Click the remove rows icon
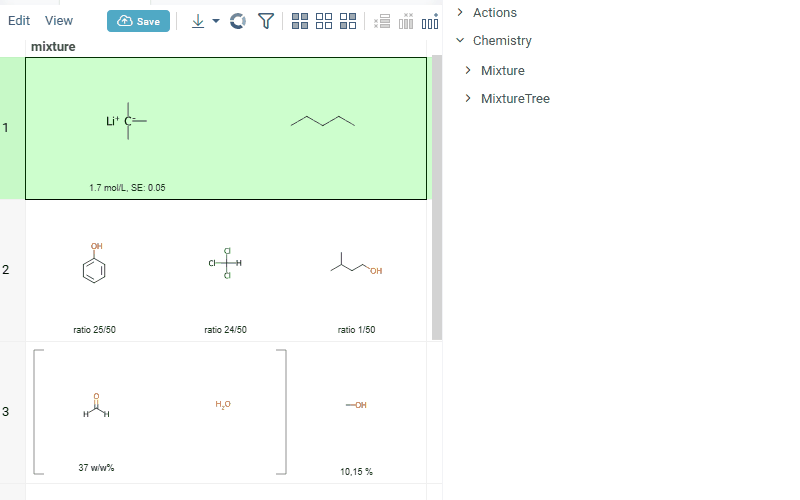The width and height of the screenshot is (800, 500). coord(382,21)
